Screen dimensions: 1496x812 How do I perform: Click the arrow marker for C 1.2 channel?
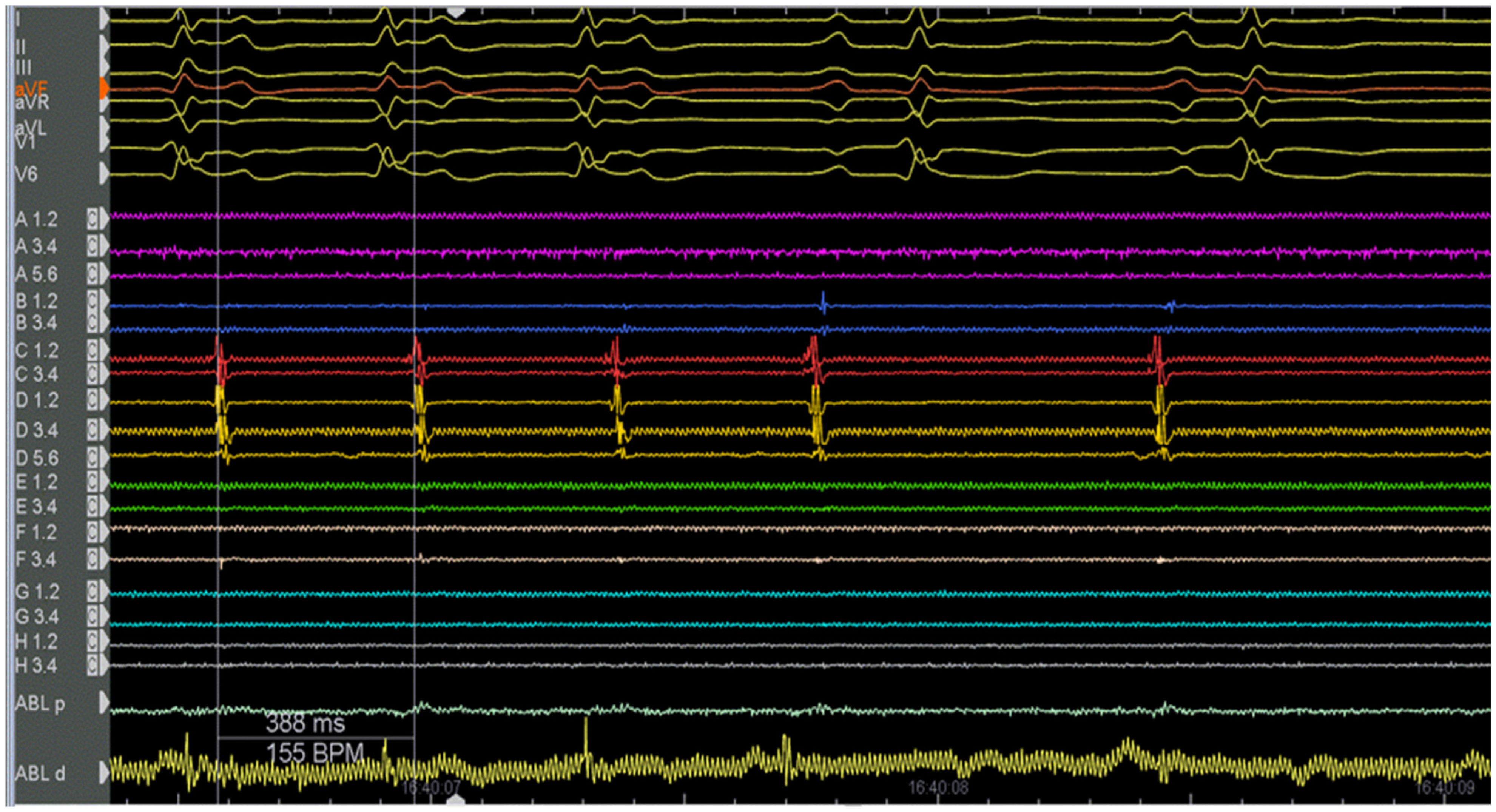[x=104, y=350]
